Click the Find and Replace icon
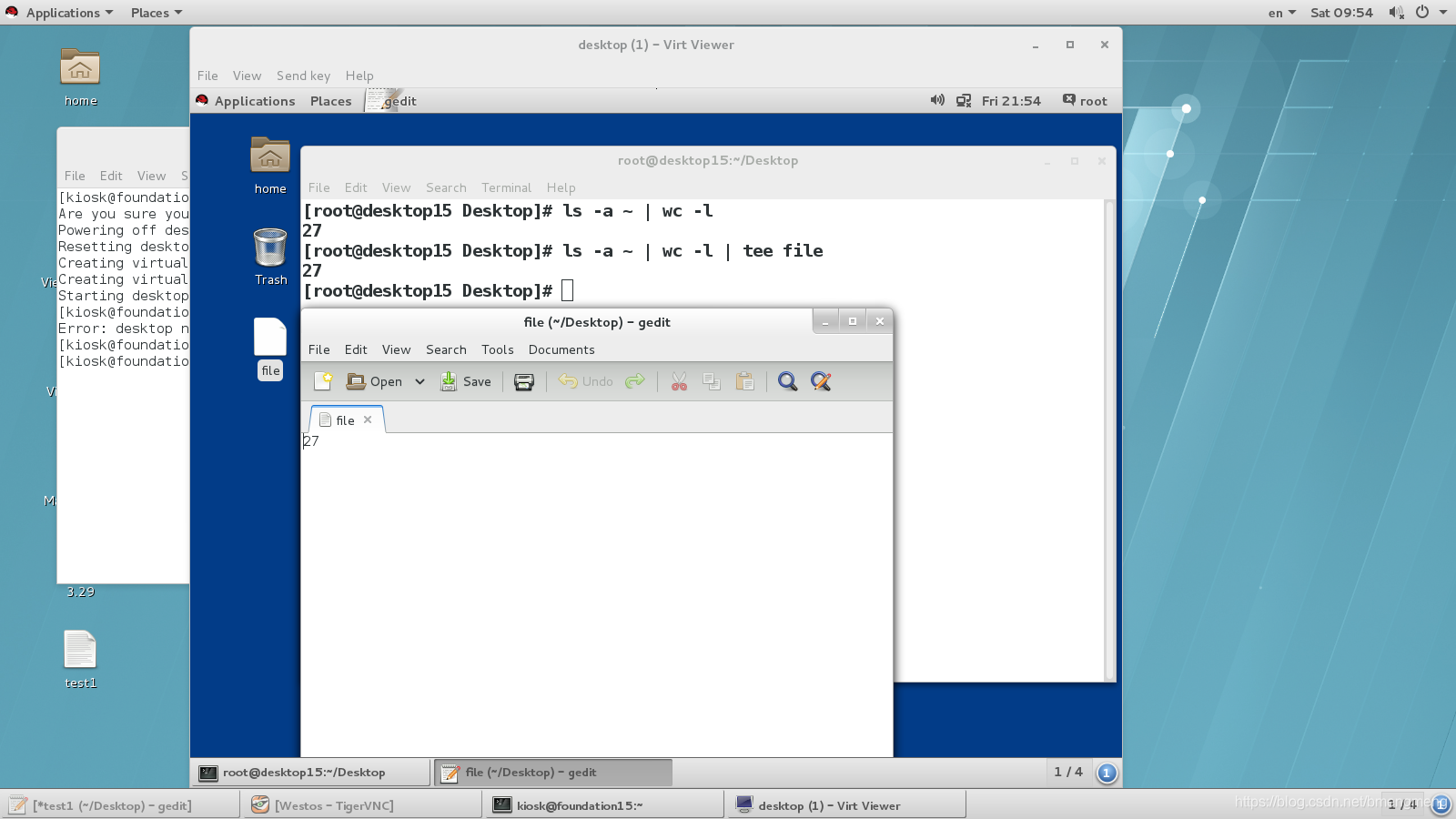 tap(821, 381)
